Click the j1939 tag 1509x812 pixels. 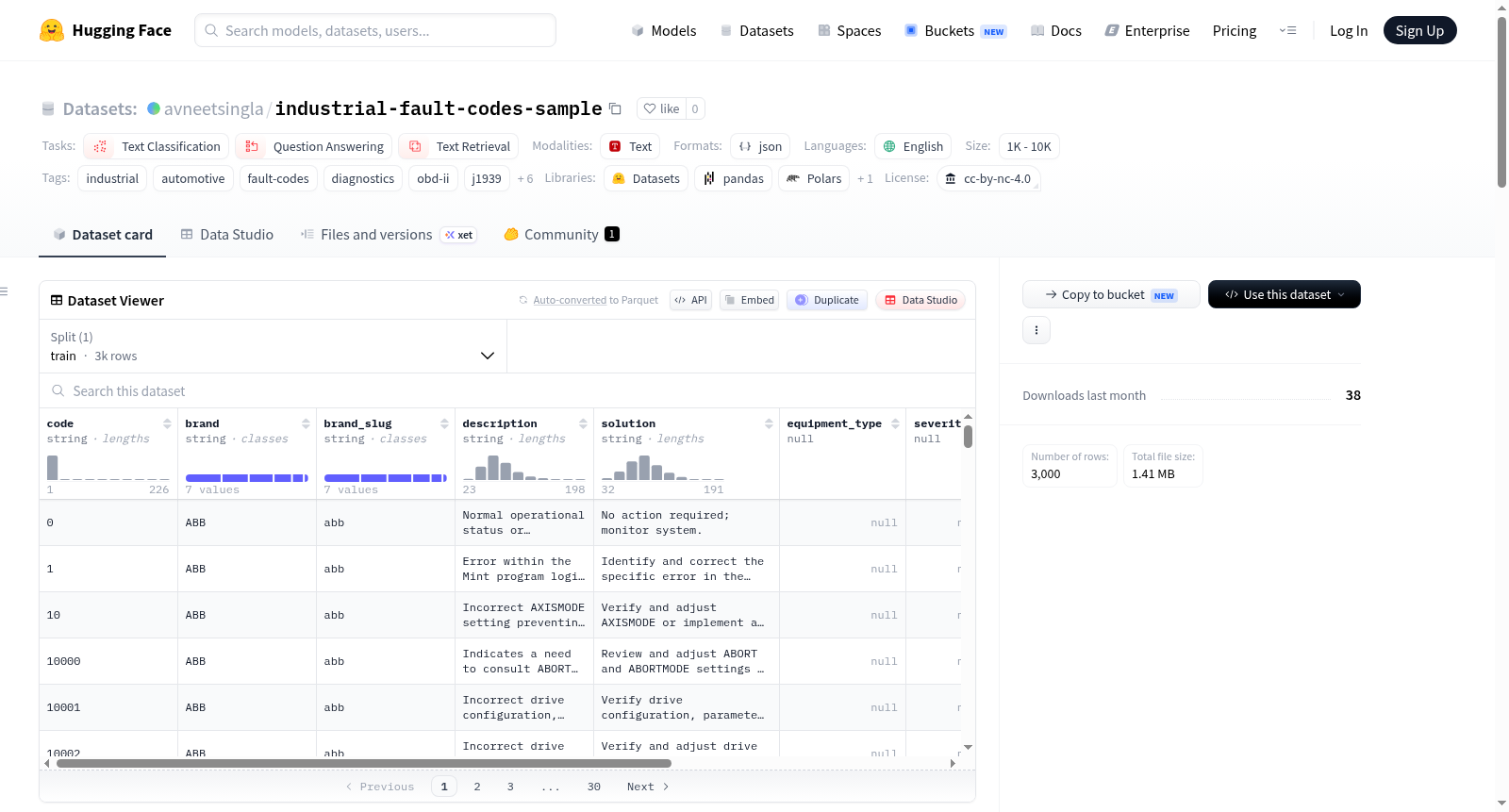point(487,178)
